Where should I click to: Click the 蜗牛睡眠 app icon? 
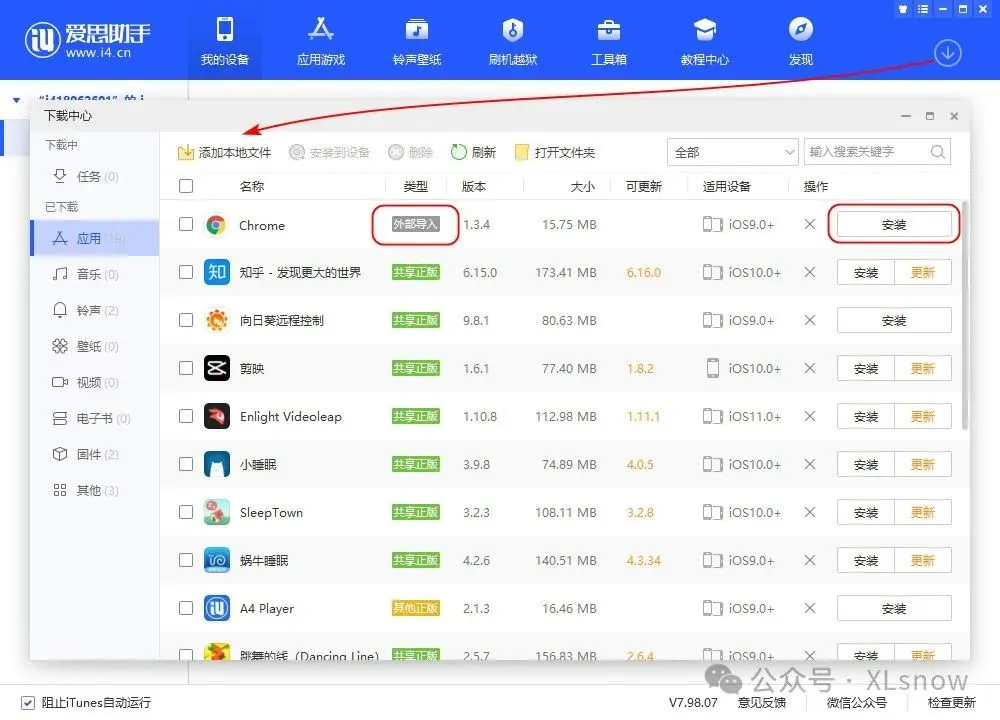(216, 560)
